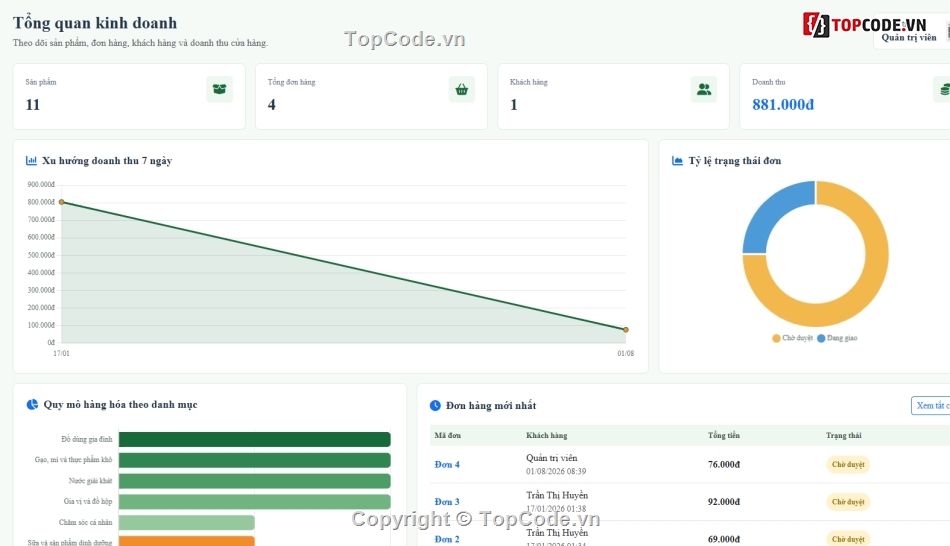Click the Chờ duyệt badge for Đơn 3

(848, 502)
